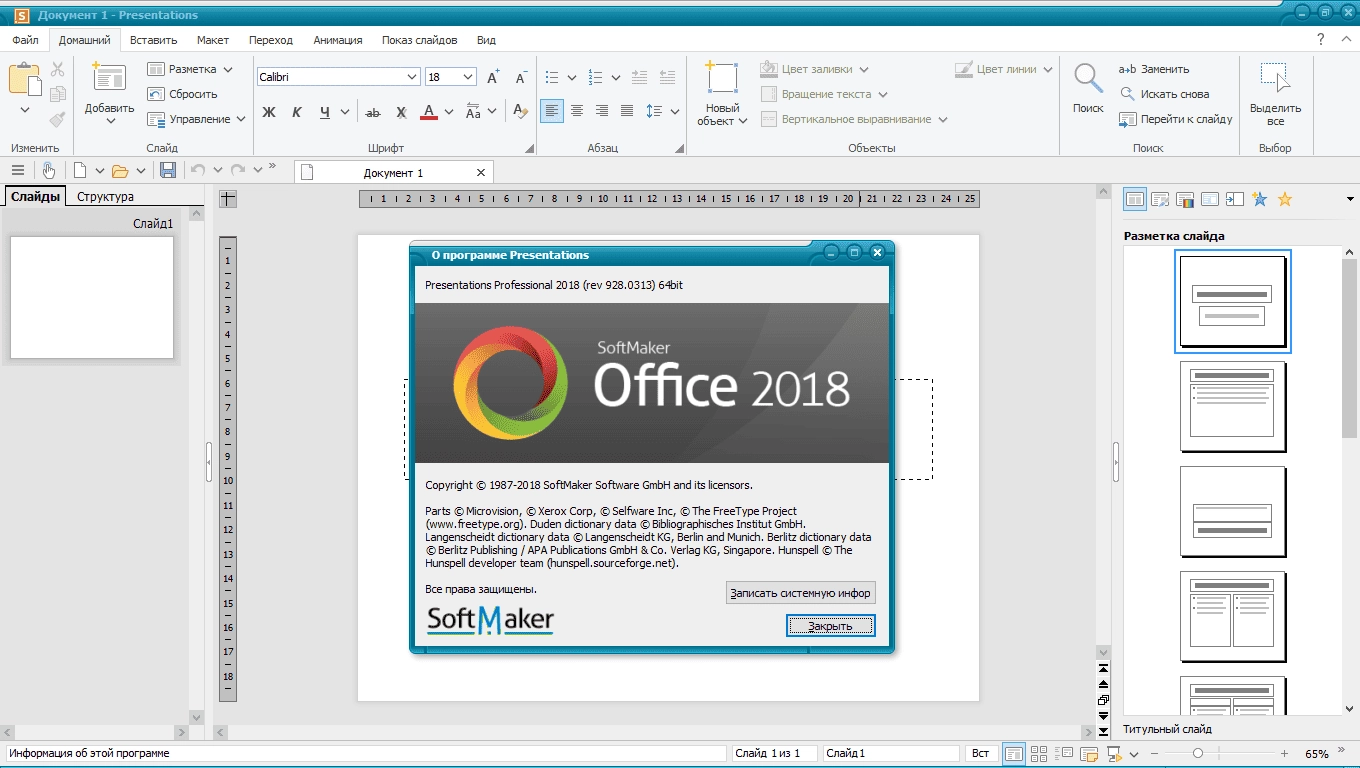Select align right button
Screen dimensions: 1360x768
pos(602,111)
